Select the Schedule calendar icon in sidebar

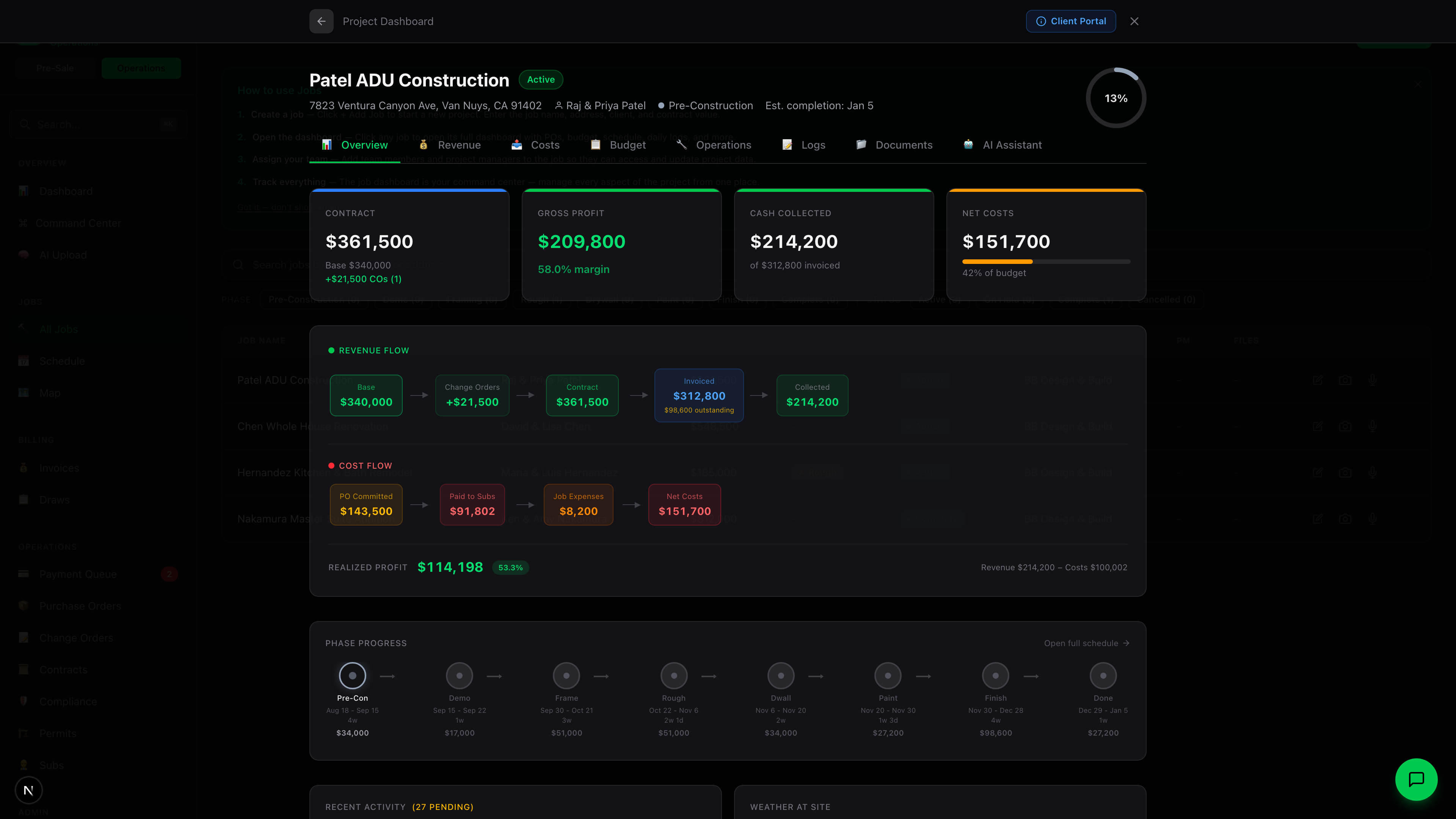click(x=23, y=361)
